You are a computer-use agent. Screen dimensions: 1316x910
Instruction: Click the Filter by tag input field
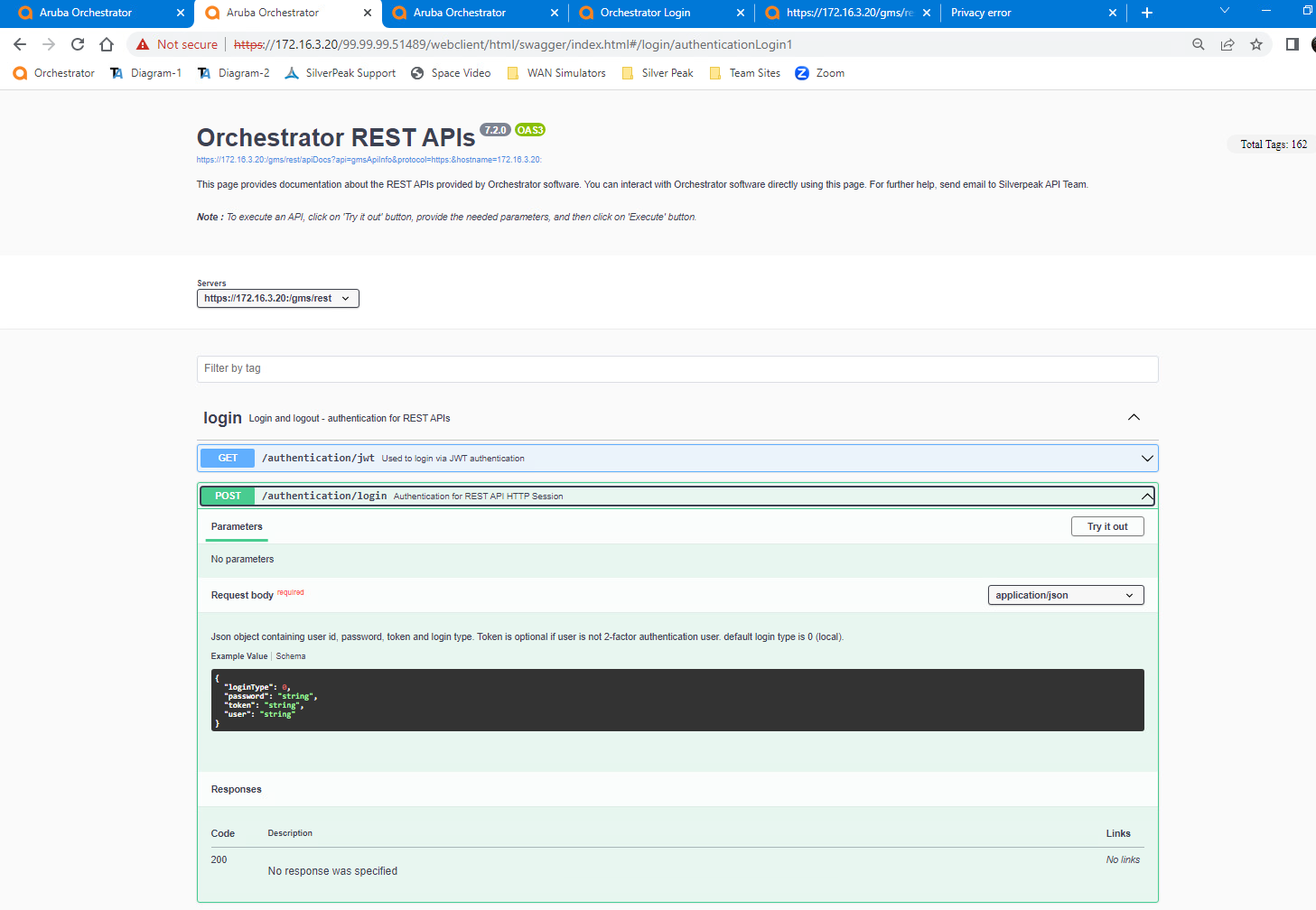pyautogui.click(x=677, y=368)
